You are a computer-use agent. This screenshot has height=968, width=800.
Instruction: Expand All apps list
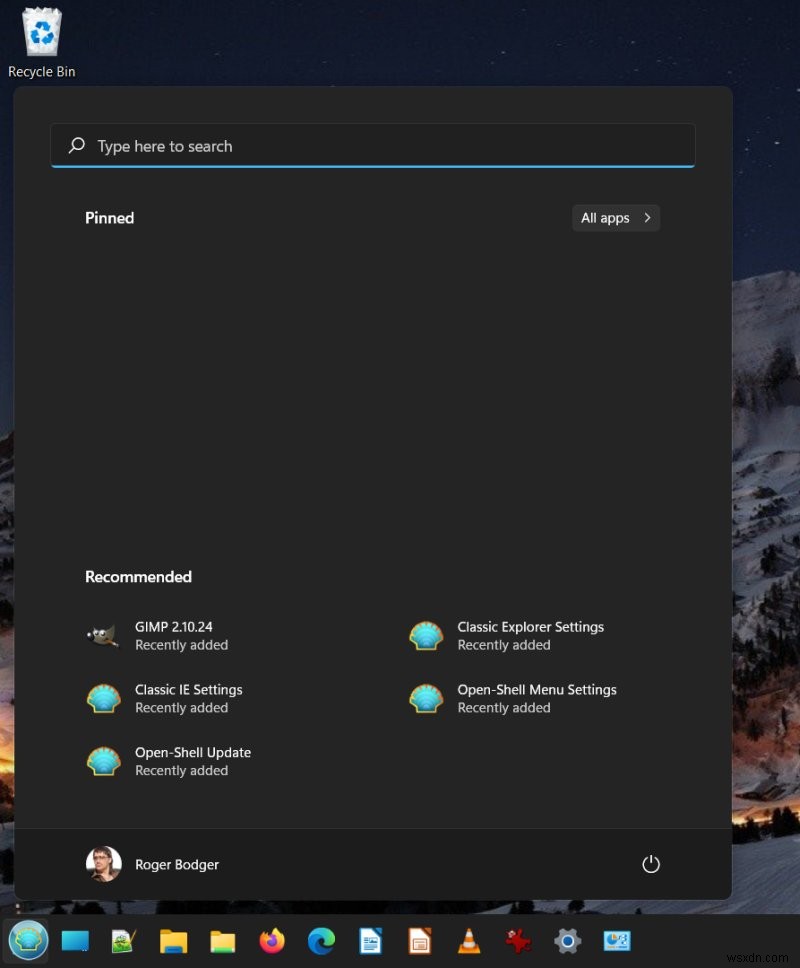click(x=615, y=218)
